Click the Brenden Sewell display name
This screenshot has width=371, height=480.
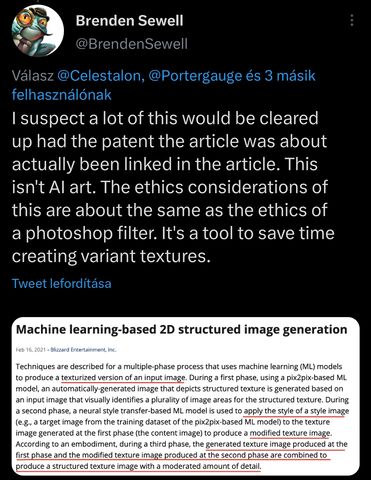tap(129, 21)
